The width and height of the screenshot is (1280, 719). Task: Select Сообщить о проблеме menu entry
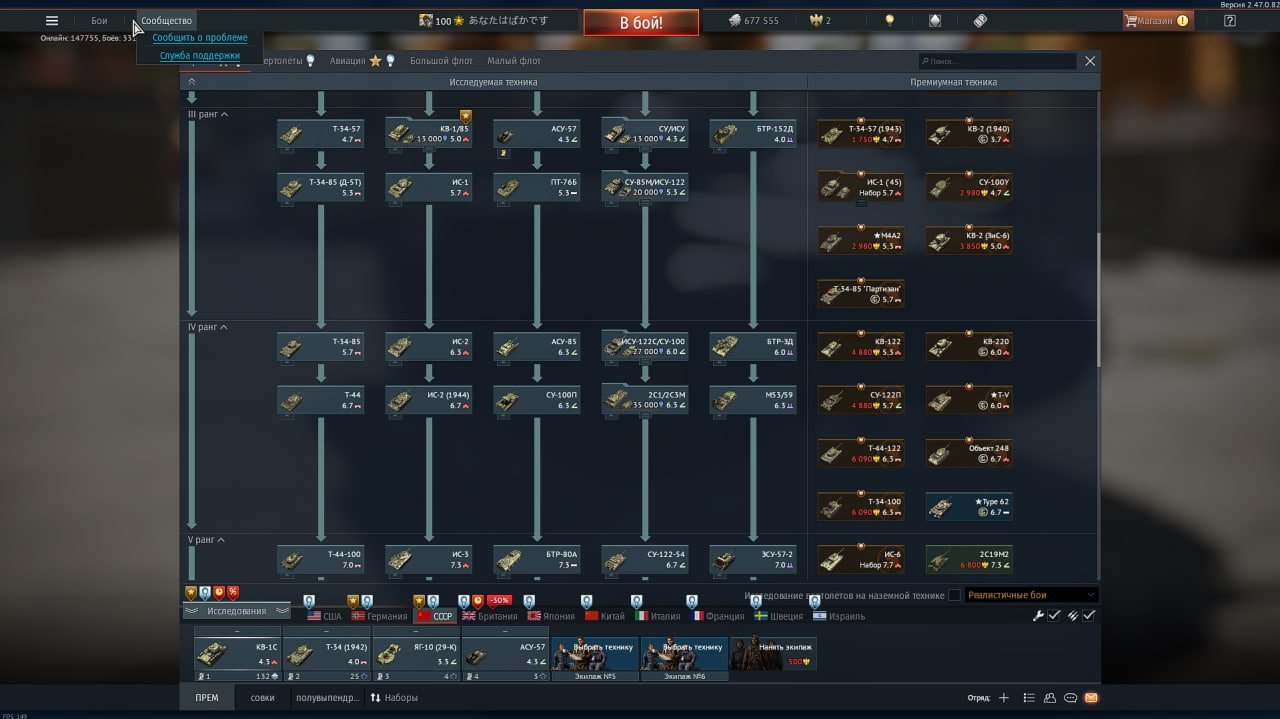tap(200, 38)
